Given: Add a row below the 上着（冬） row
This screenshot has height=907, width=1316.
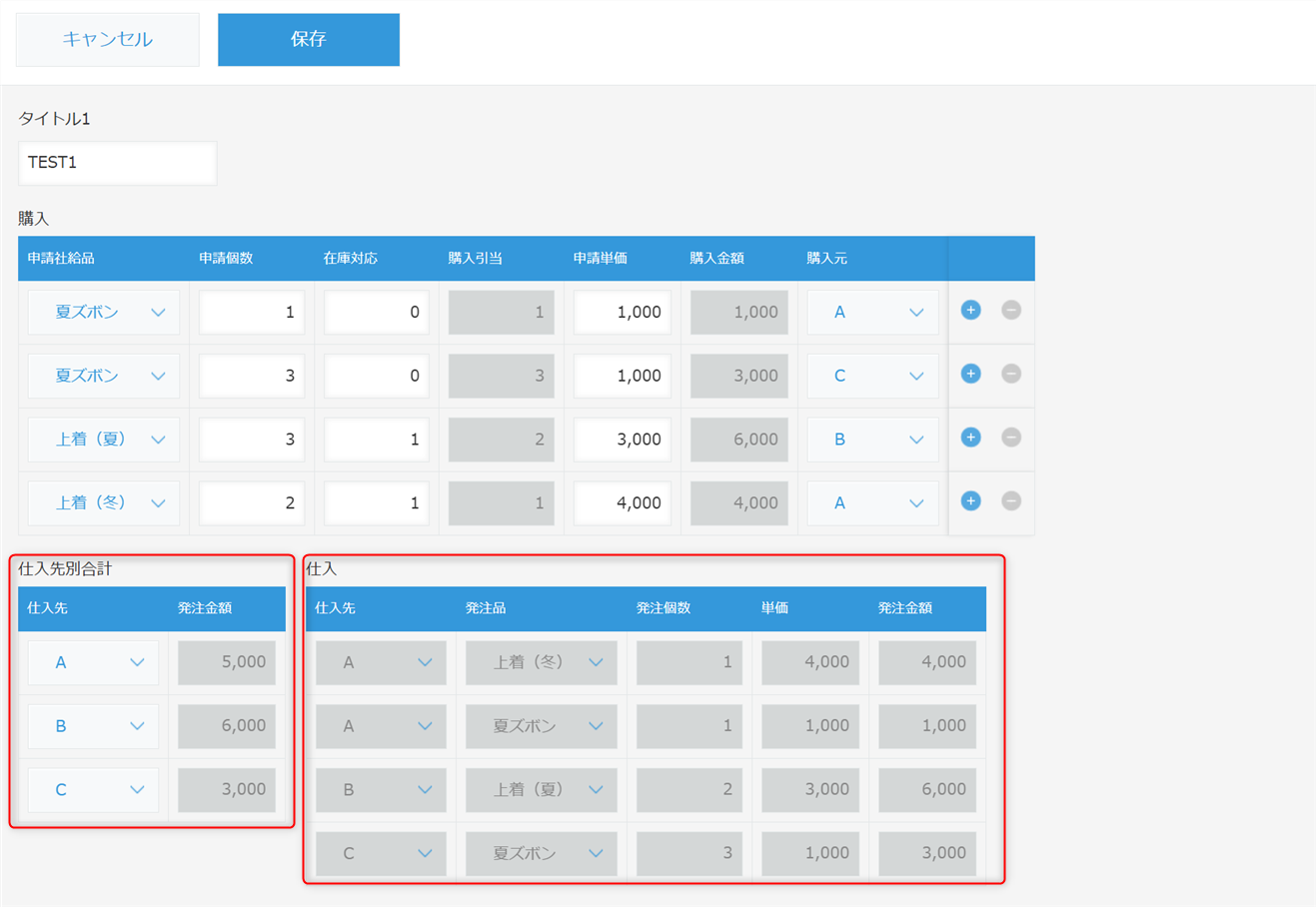Looking at the screenshot, I should (970, 501).
